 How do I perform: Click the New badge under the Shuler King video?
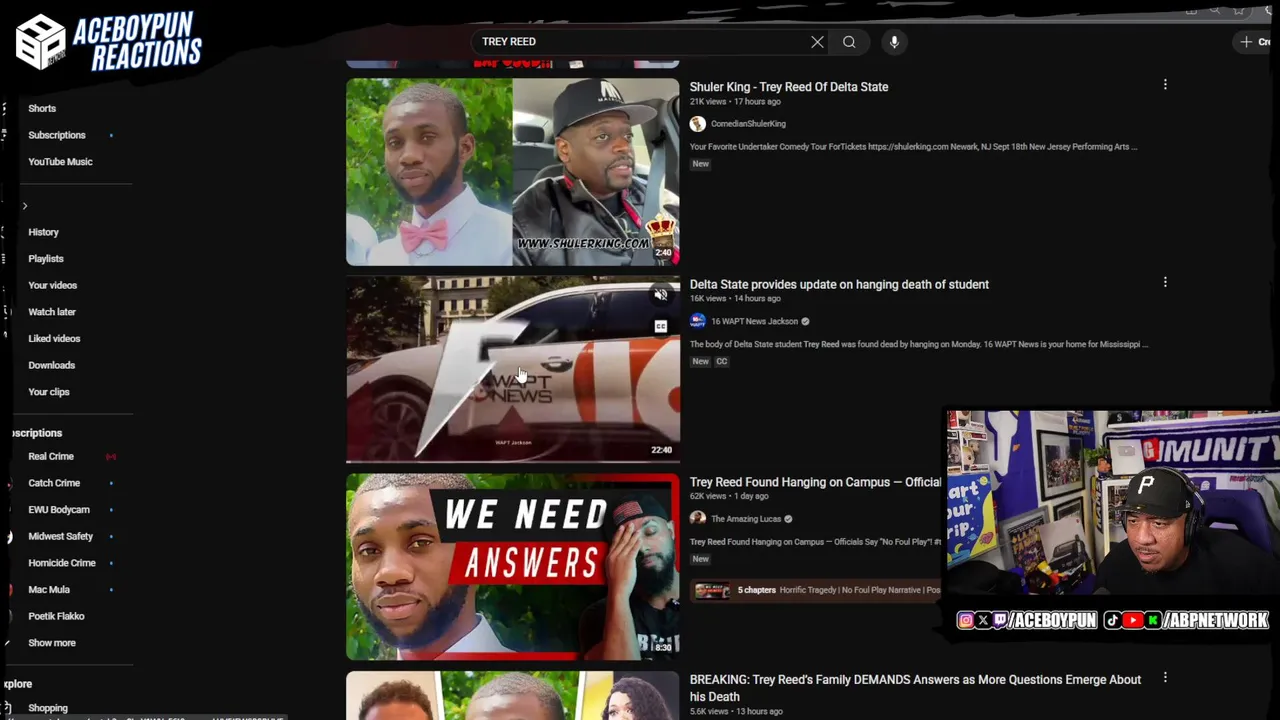click(x=700, y=164)
